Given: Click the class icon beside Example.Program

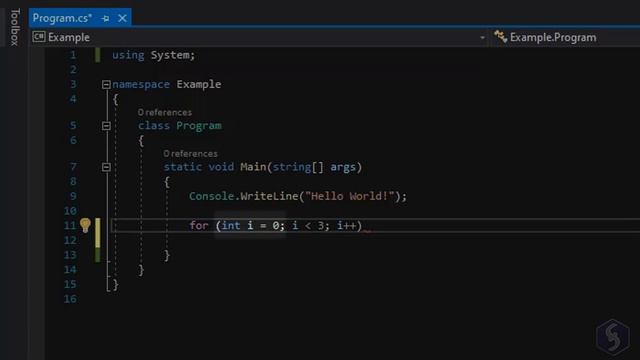Looking at the screenshot, I should (500, 37).
